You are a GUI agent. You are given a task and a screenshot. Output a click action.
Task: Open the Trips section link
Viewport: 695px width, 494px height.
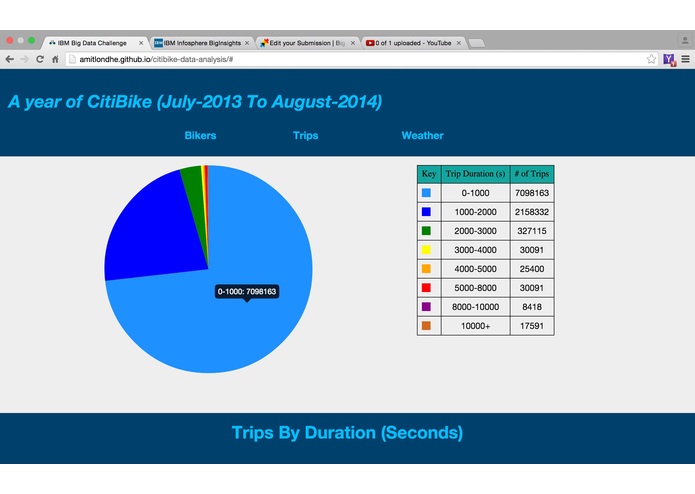305,136
